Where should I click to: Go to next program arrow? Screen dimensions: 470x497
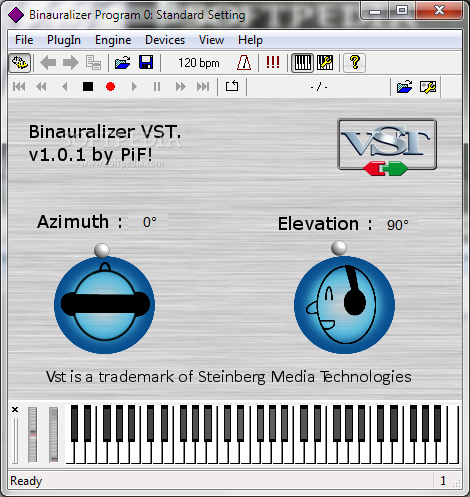point(70,63)
